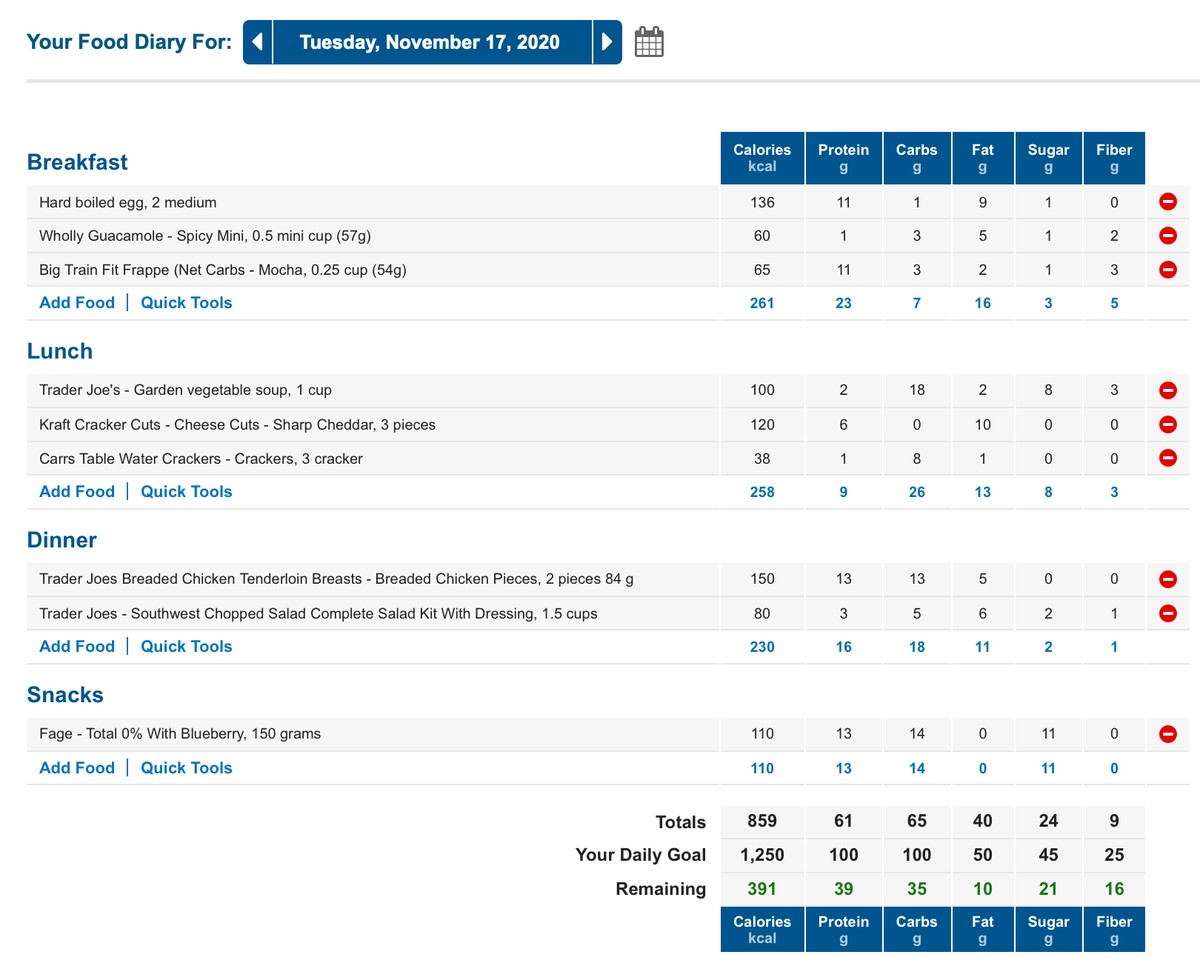Delete the Wholly Guacamole entry

[1167, 236]
